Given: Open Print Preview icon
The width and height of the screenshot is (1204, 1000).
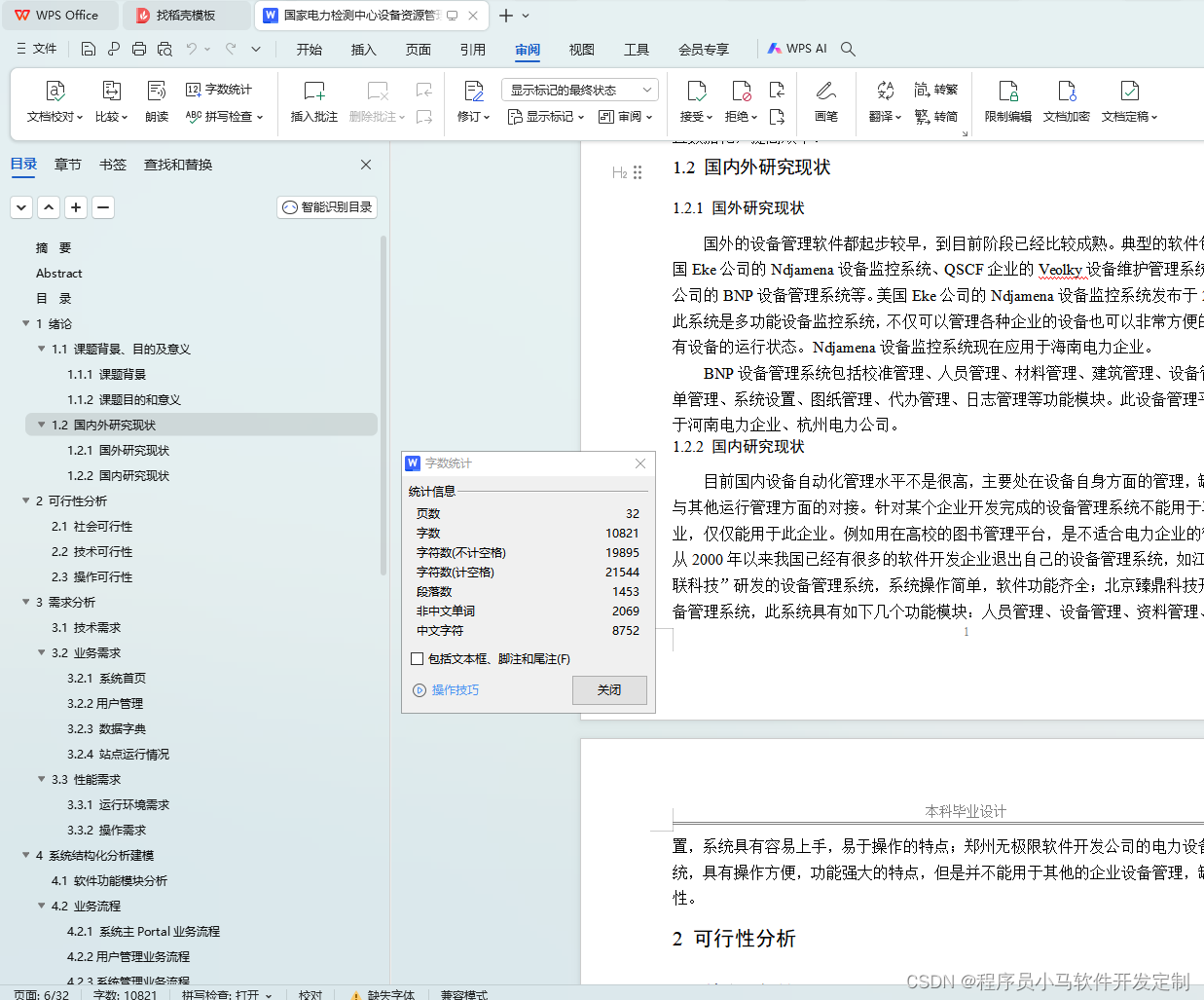Looking at the screenshot, I should [x=164, y=49].
